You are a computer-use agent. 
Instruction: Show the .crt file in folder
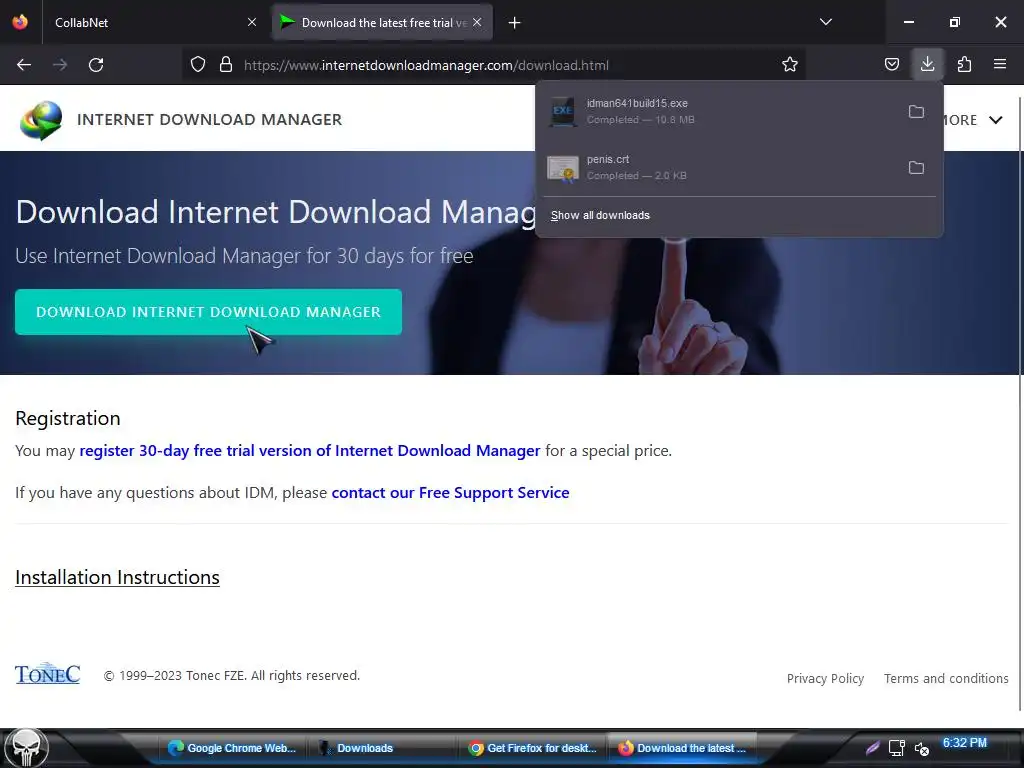pyautogui.click(x=916, y=168)
